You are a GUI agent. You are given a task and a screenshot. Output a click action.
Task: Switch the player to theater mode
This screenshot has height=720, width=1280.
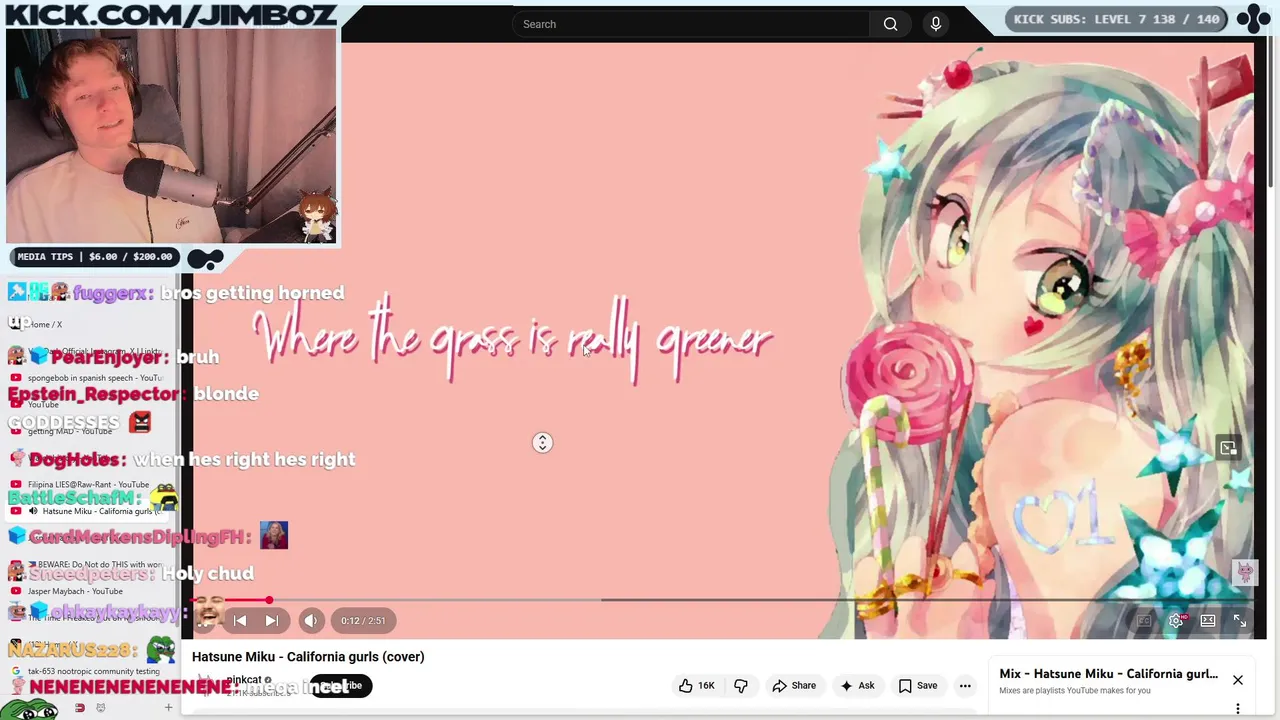tap(1208, 621)
